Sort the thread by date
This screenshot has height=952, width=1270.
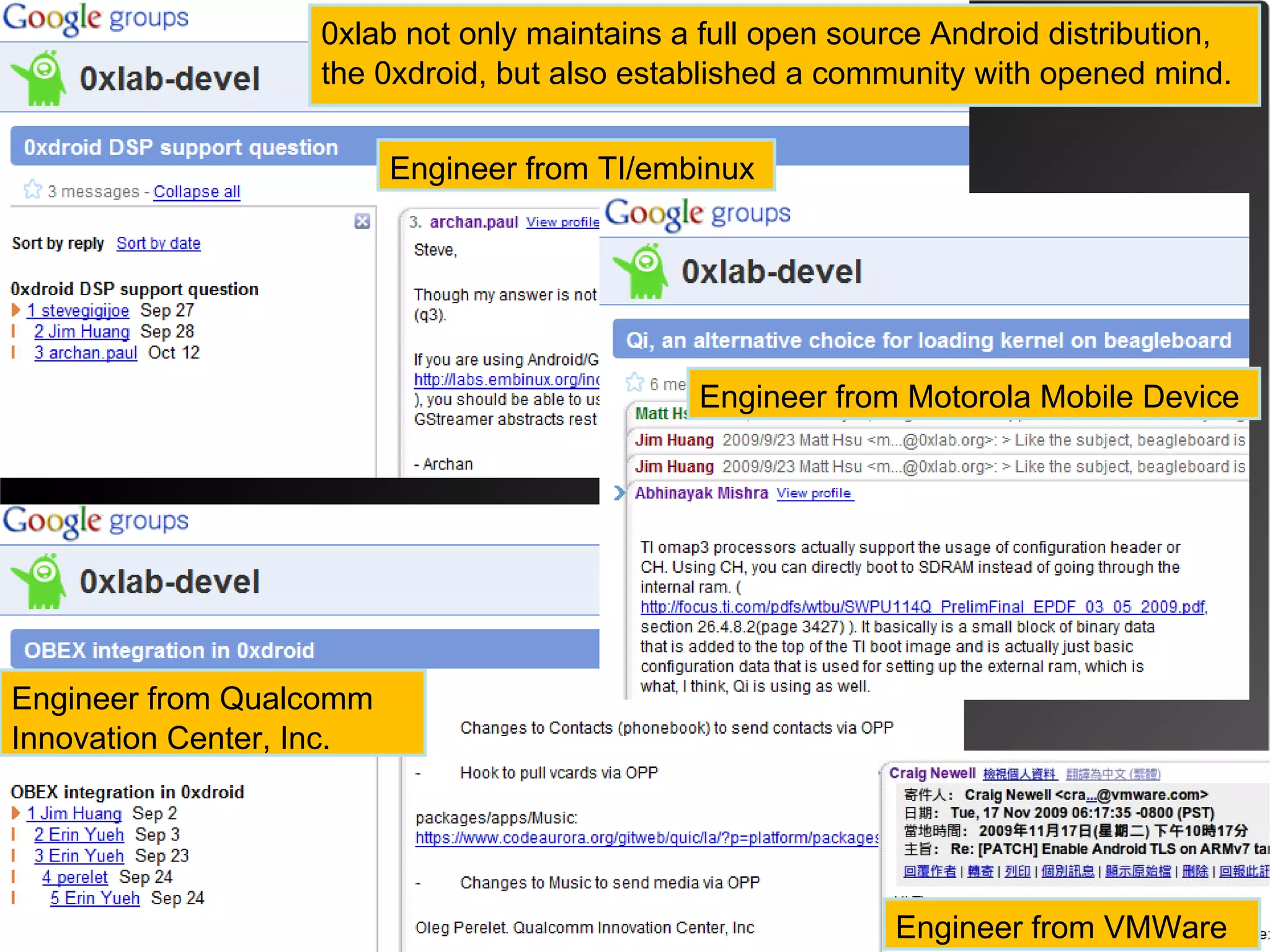pos(158,243)
